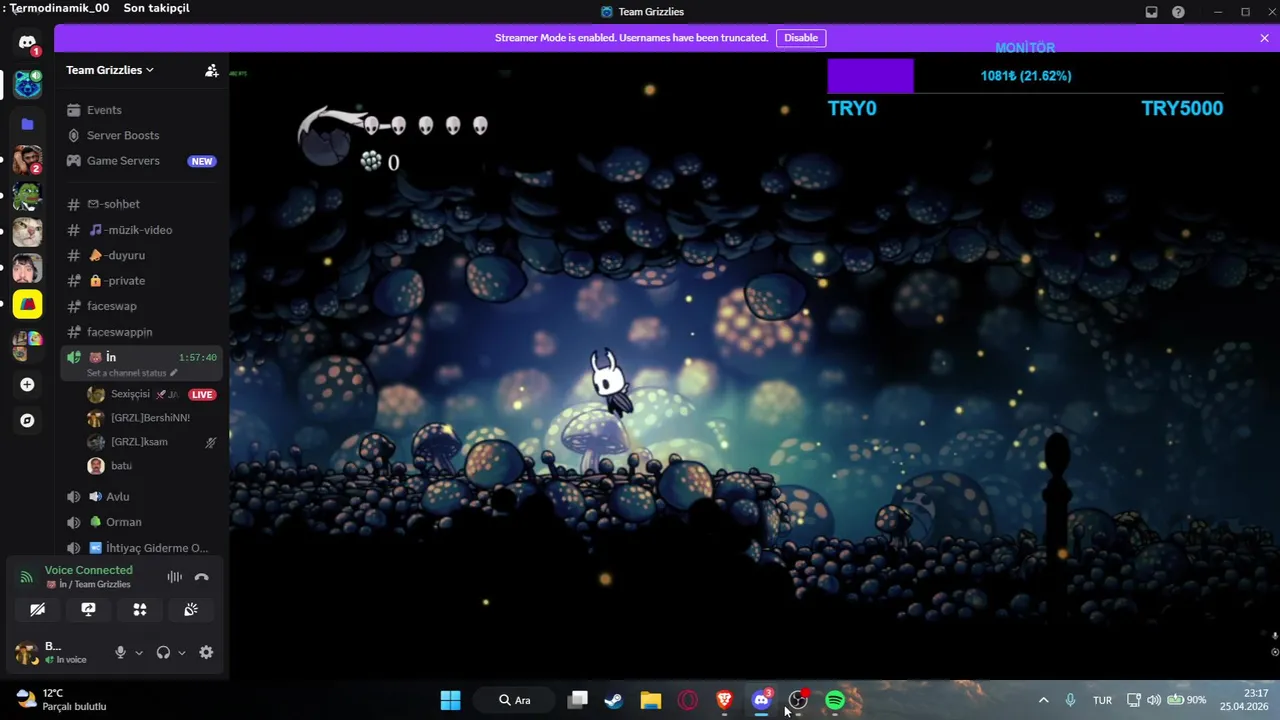Watch Sexişçisi's LIVE stream
This screenshot has height=720, width=1280.
tap(202, 394)
